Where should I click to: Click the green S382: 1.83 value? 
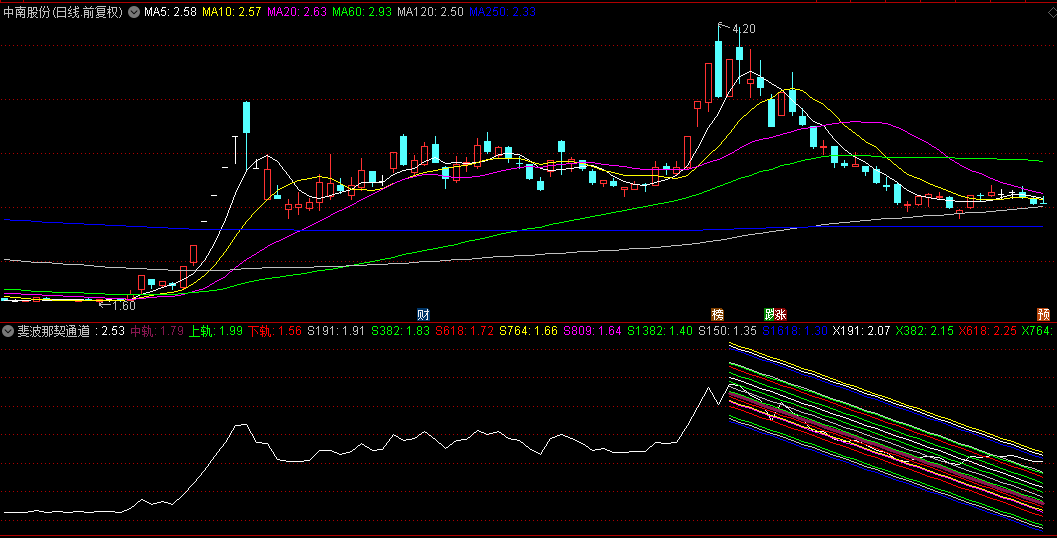(x=400, y=331)
